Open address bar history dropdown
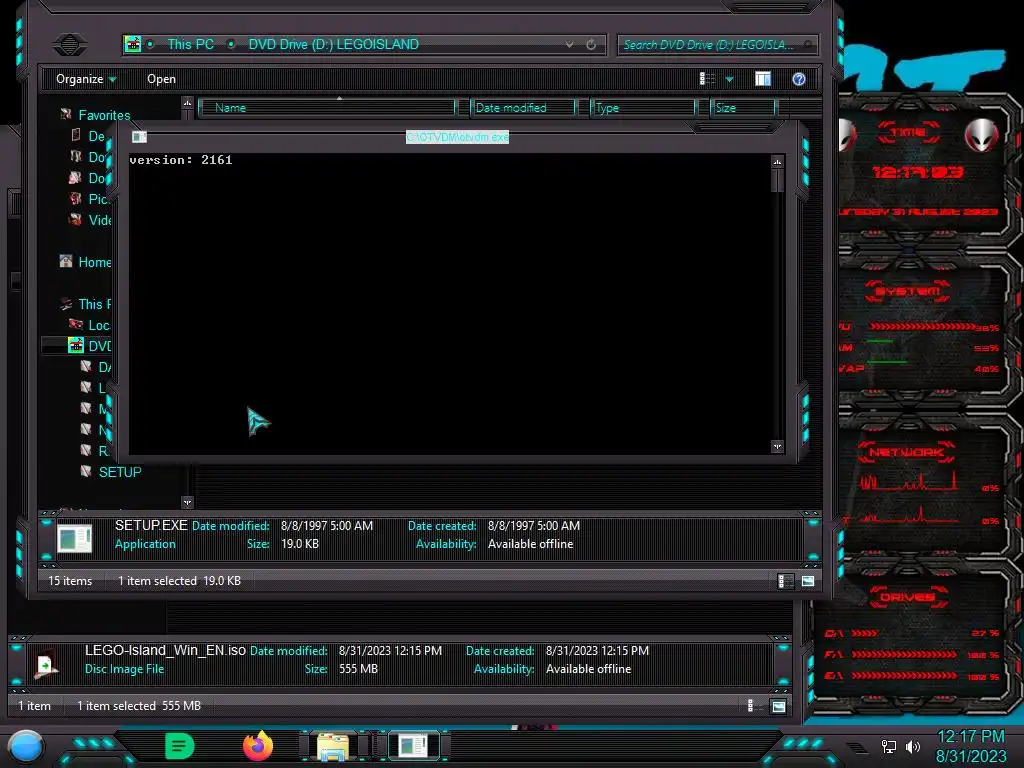Screen dimensions: 1024x768 click(x=569, y=44)
